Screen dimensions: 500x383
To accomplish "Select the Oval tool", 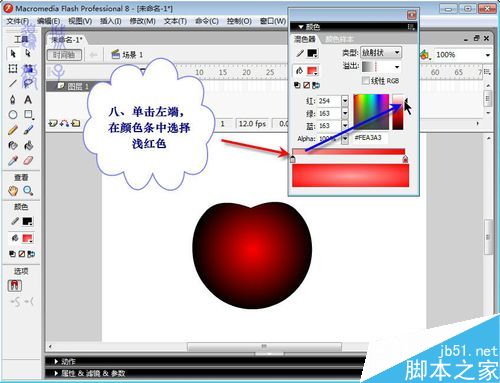I will 13,115.
